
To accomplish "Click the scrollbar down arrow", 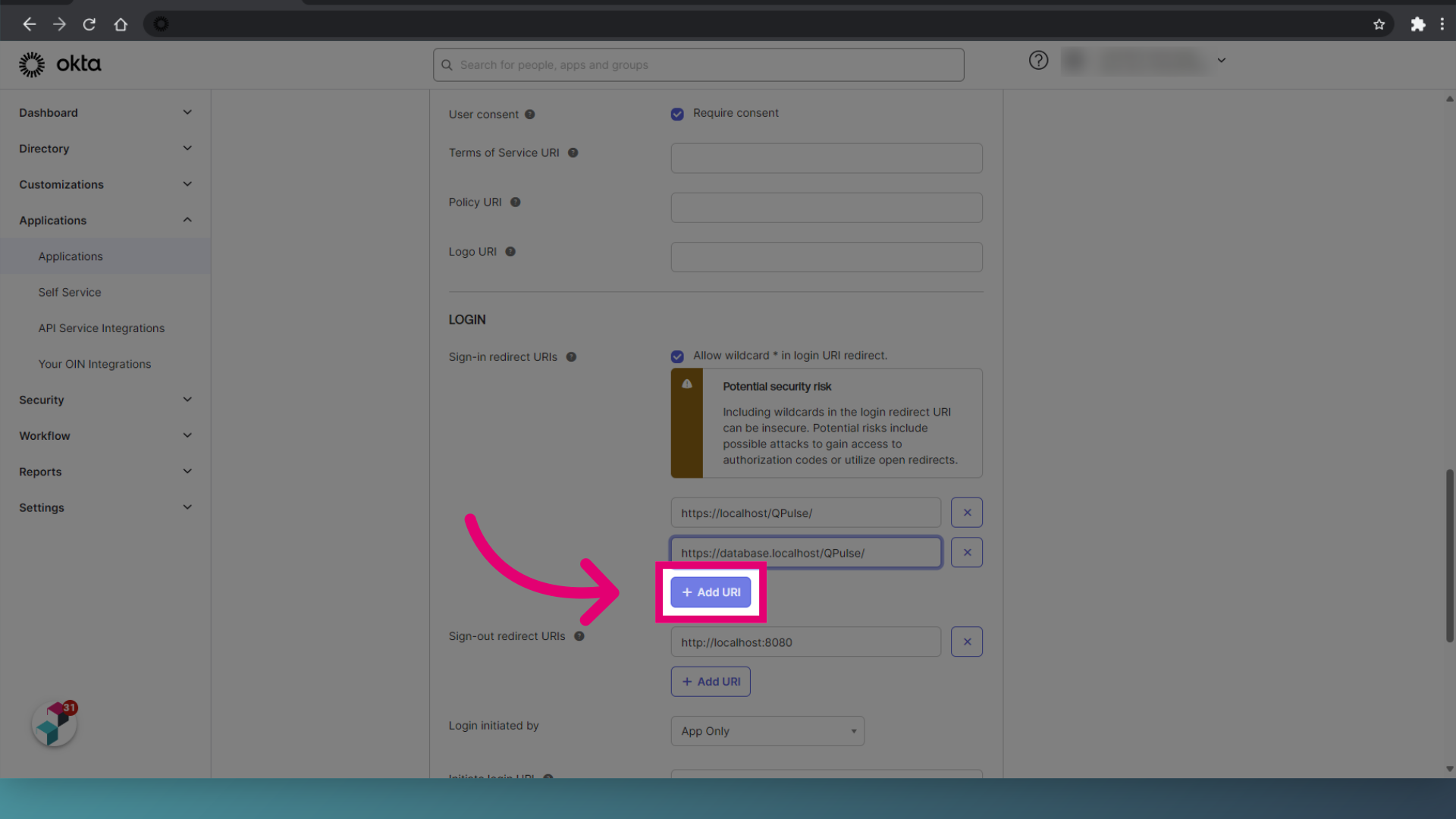I will click(1449, 769).
